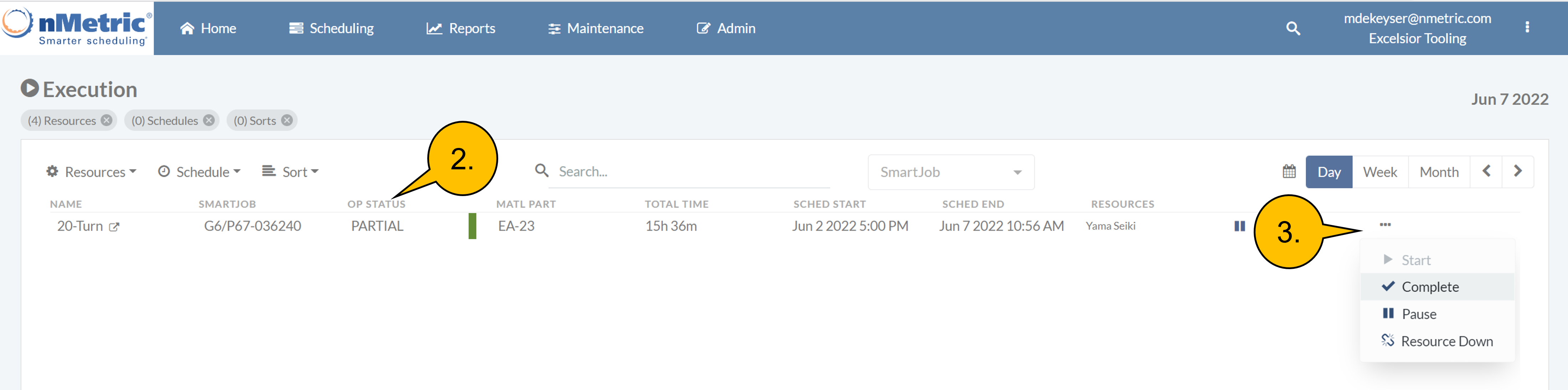Remove the (0) Sorts filter chip
Viewport: 1568px width, 390px height.
click(287, 120)
